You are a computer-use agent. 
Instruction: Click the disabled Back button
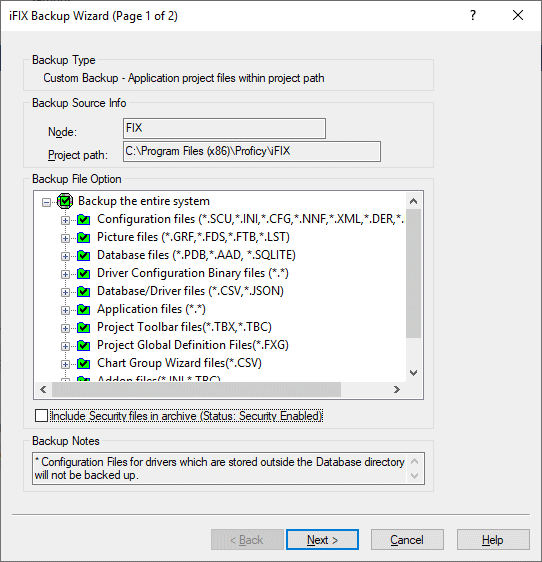247,539
